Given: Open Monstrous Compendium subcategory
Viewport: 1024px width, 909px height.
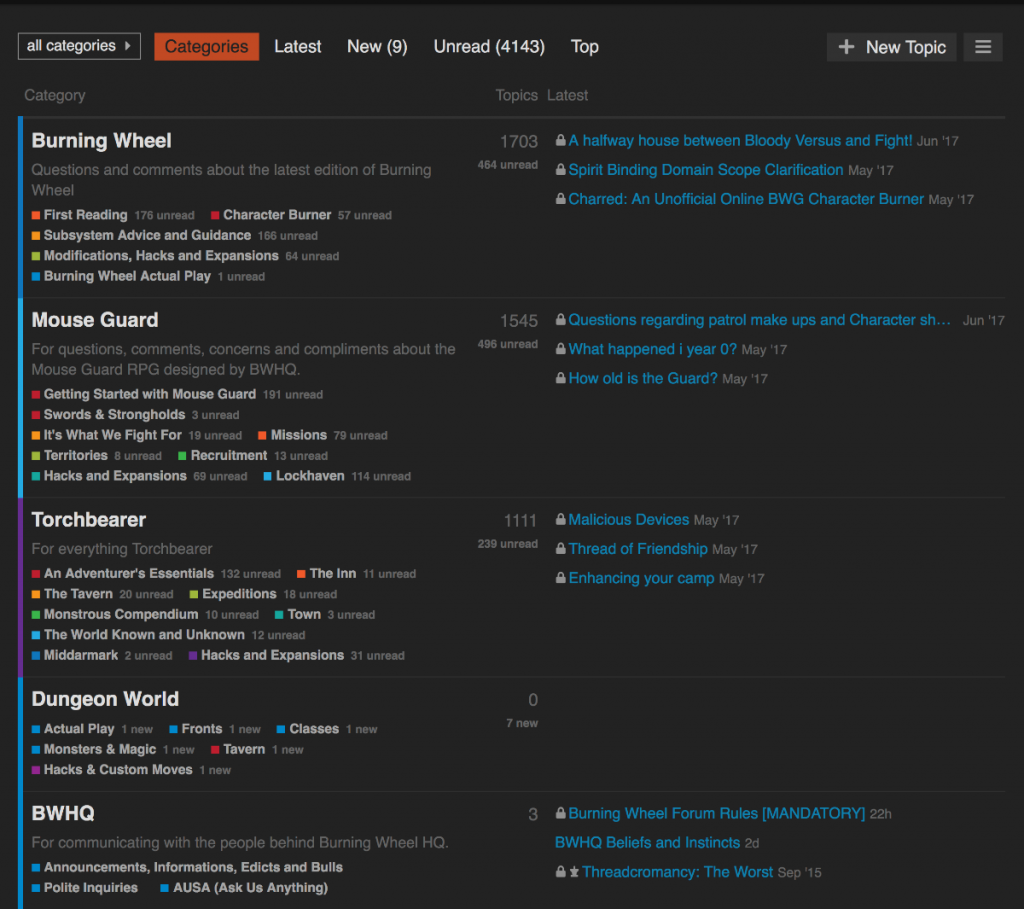Looking at the screenshot, I should pos(121,614).
